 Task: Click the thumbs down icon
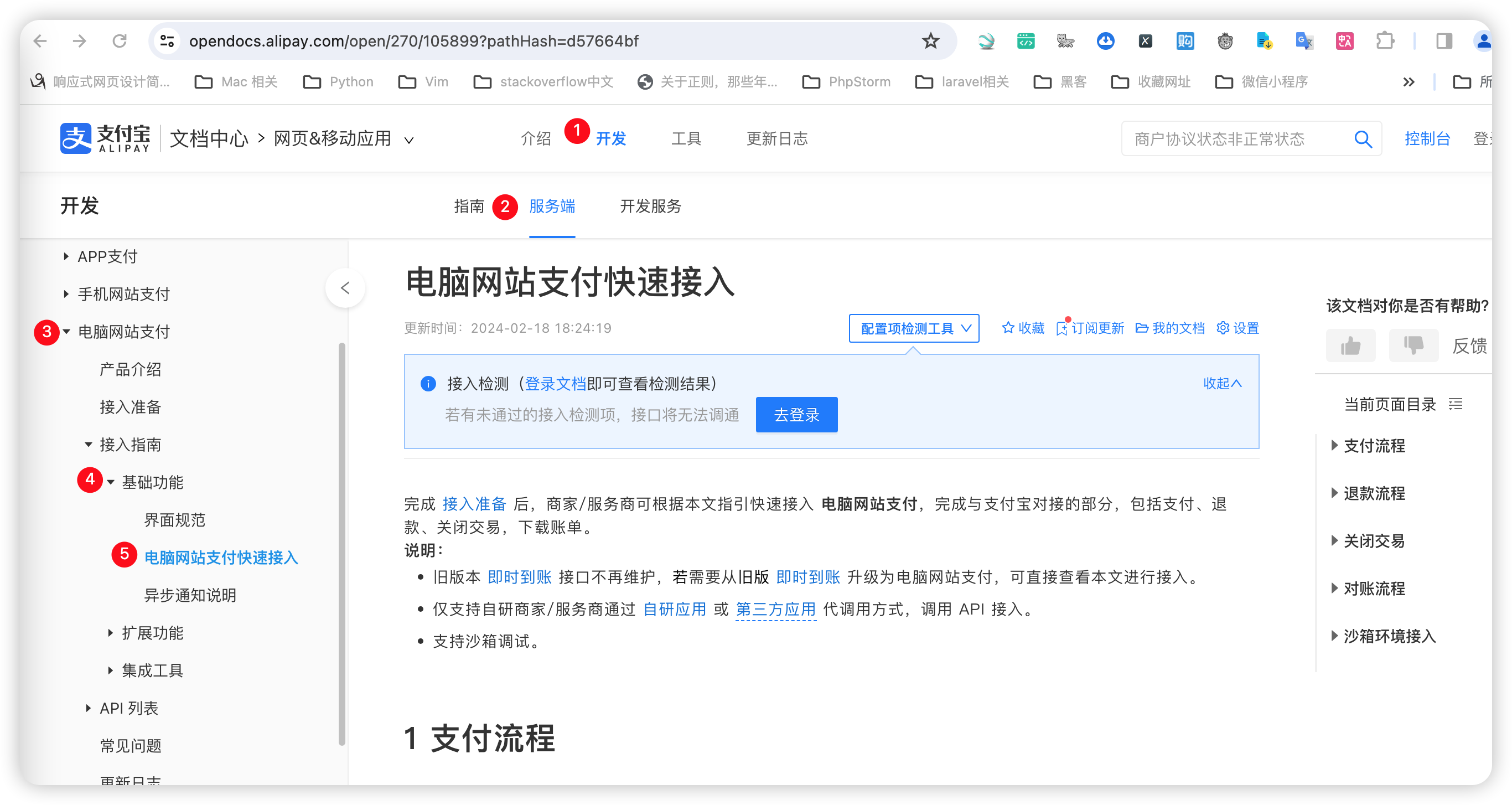click(x=1413, y=345)
